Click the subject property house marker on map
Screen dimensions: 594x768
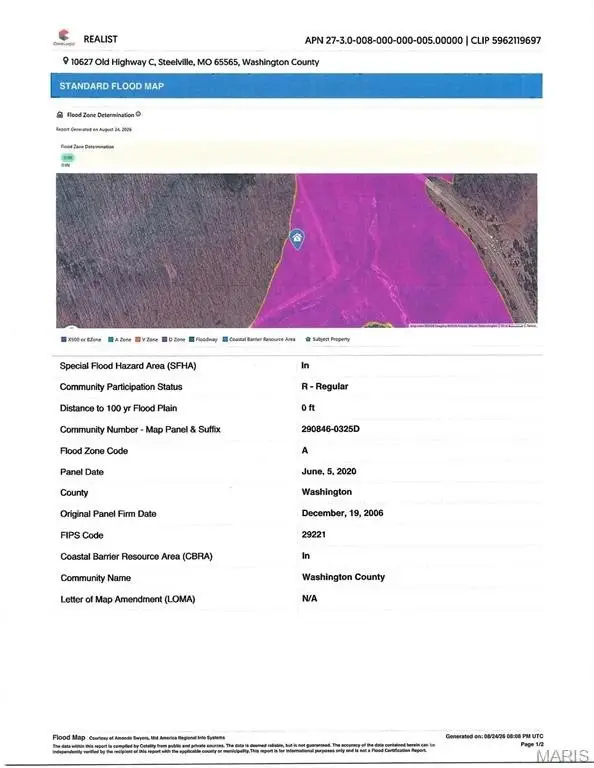(297, 239)
